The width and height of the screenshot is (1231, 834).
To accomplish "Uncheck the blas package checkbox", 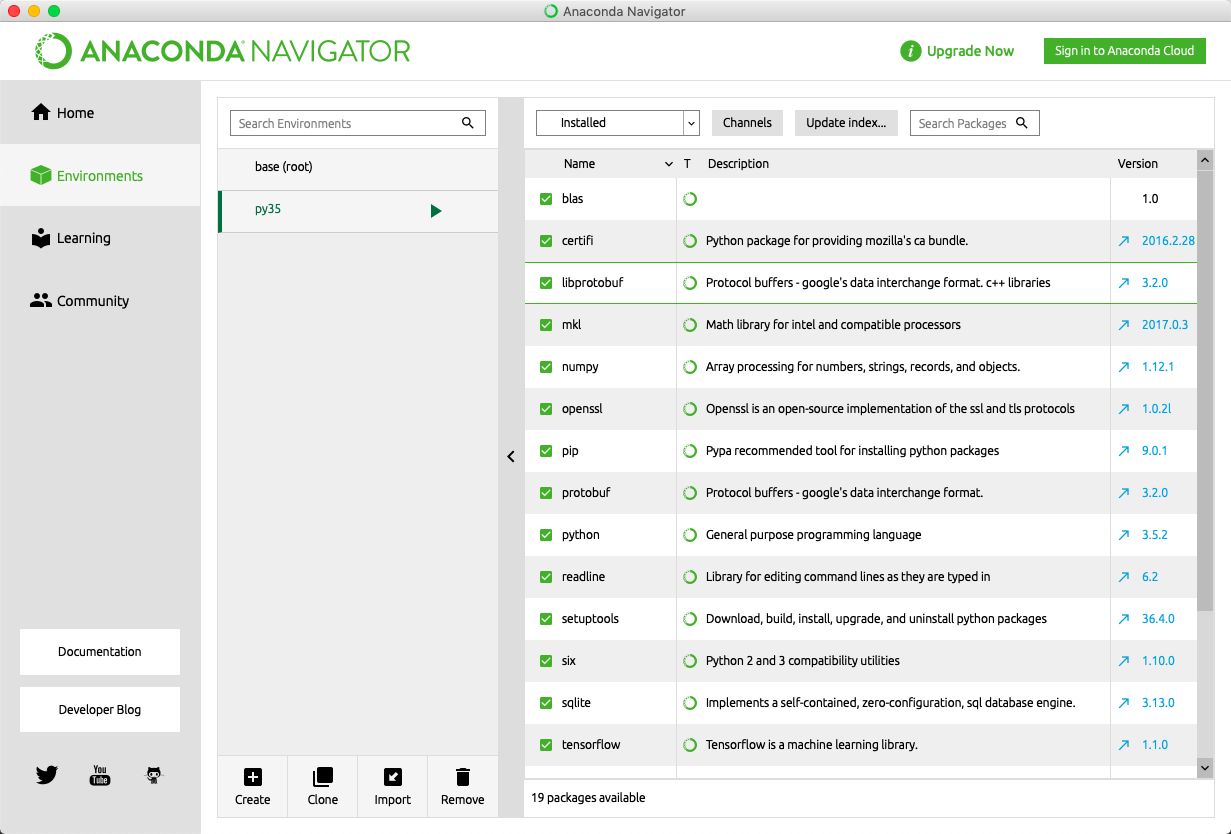I will coord(546,199).
